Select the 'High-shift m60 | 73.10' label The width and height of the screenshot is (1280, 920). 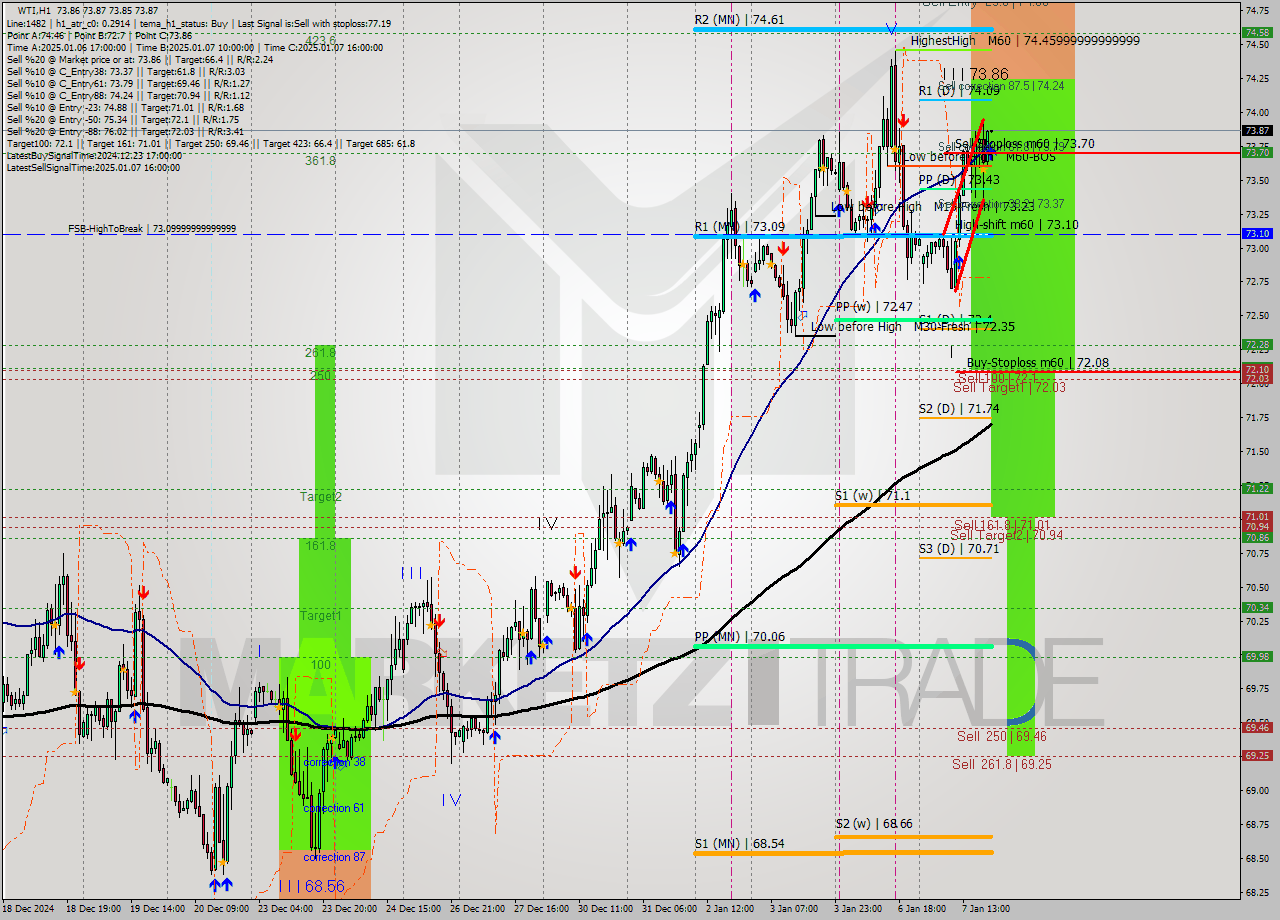point(1016,225)
